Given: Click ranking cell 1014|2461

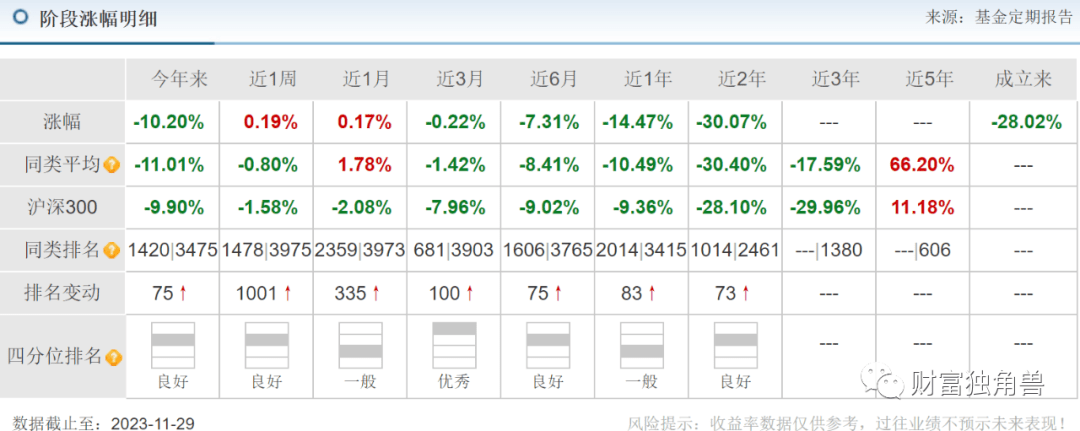Looking at the screenshot, I should [x=736, y=251].
